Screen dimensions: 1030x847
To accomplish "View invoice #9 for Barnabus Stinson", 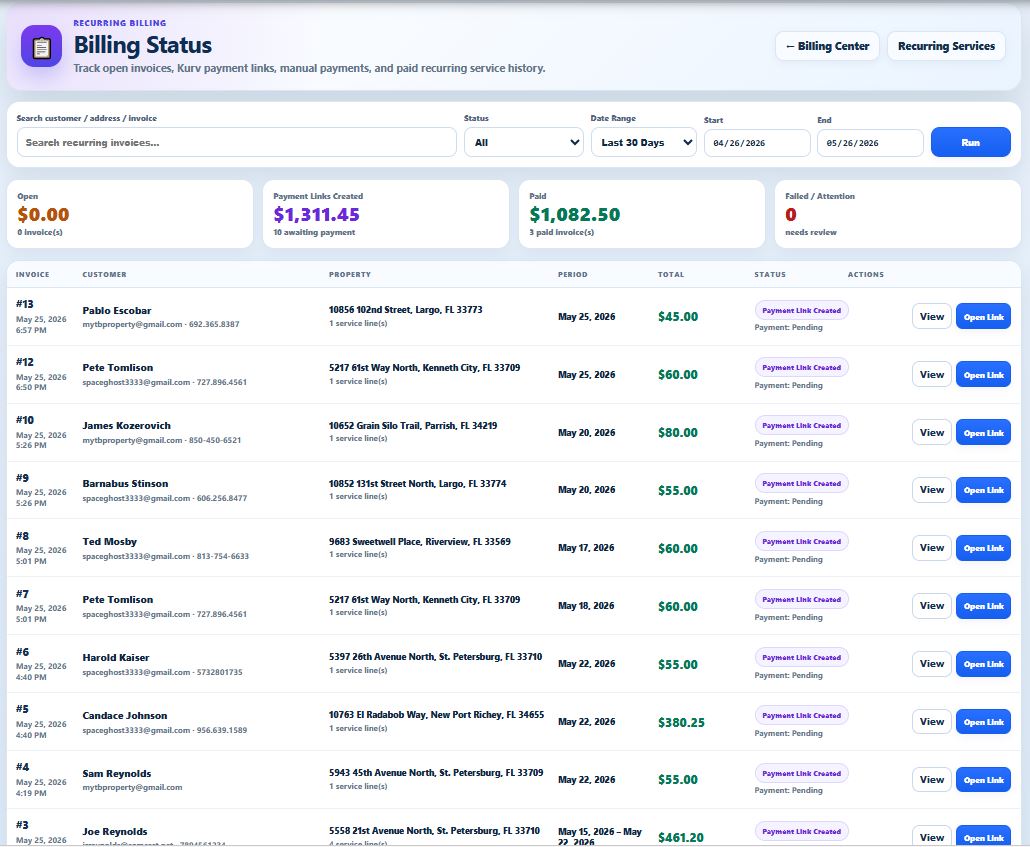I will coord(931,490).
